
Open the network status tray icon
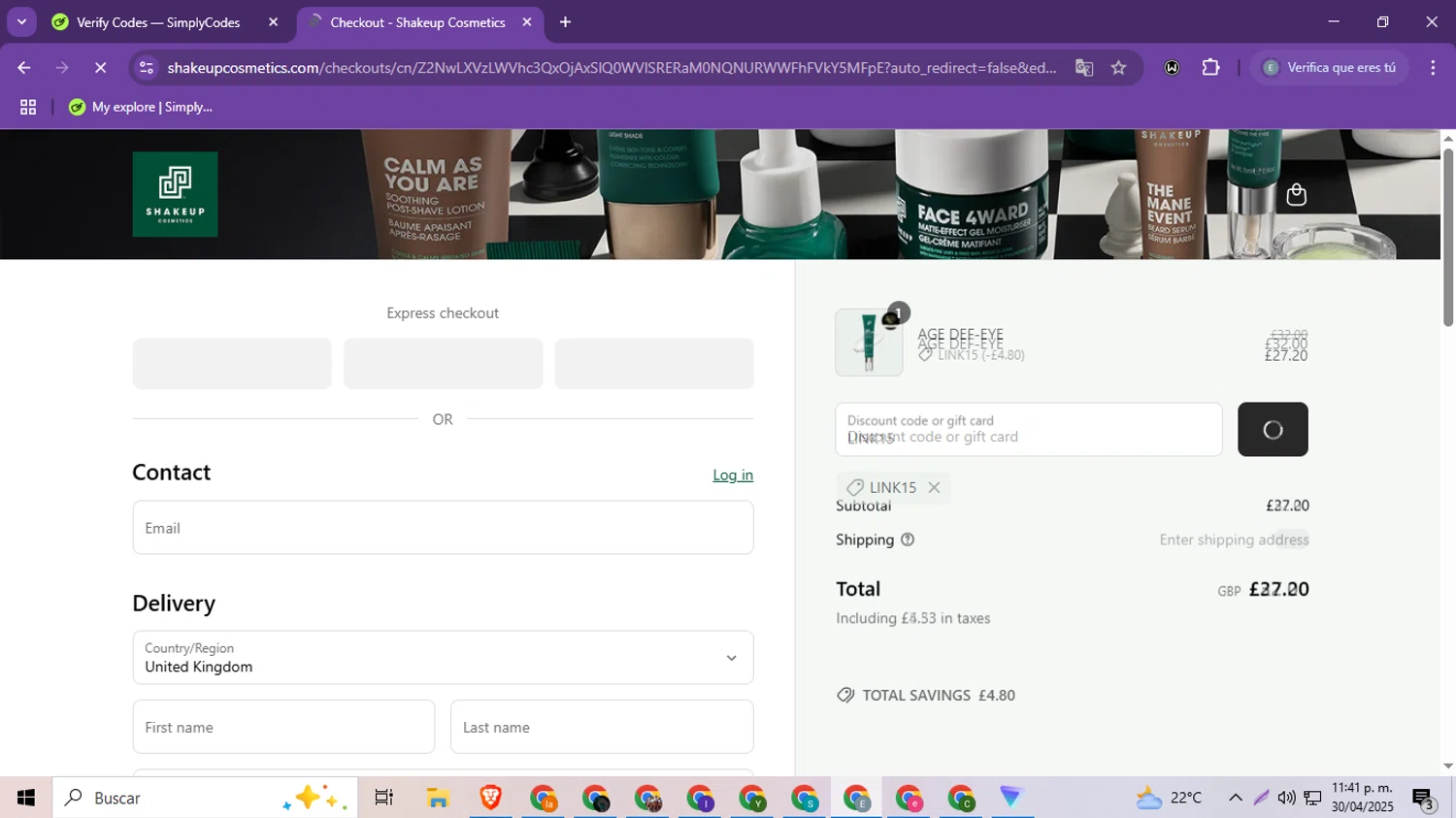pyautogui.click(x=1313, y=798)
